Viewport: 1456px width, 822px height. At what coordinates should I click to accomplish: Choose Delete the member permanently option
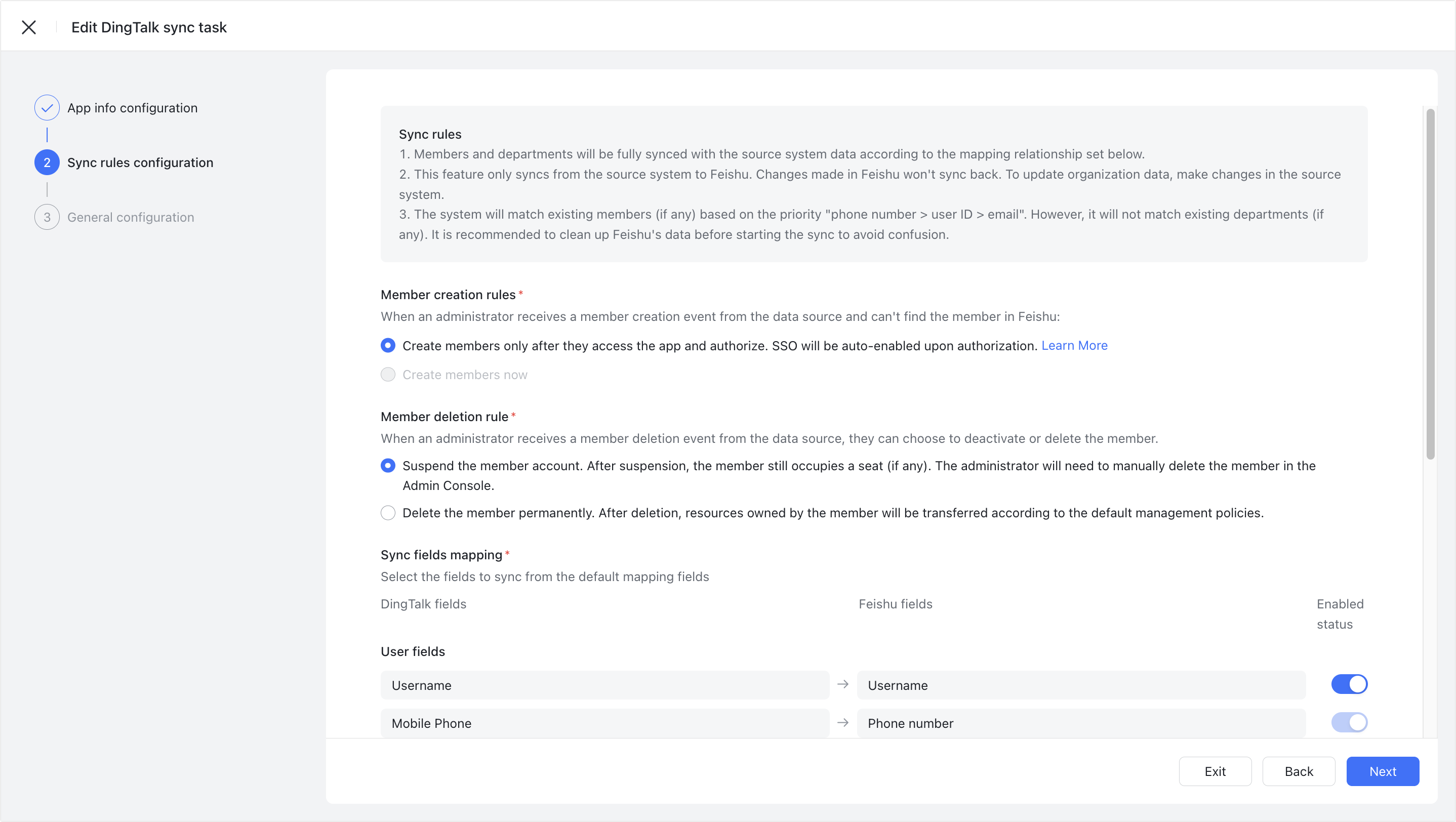tap(388, 513)
